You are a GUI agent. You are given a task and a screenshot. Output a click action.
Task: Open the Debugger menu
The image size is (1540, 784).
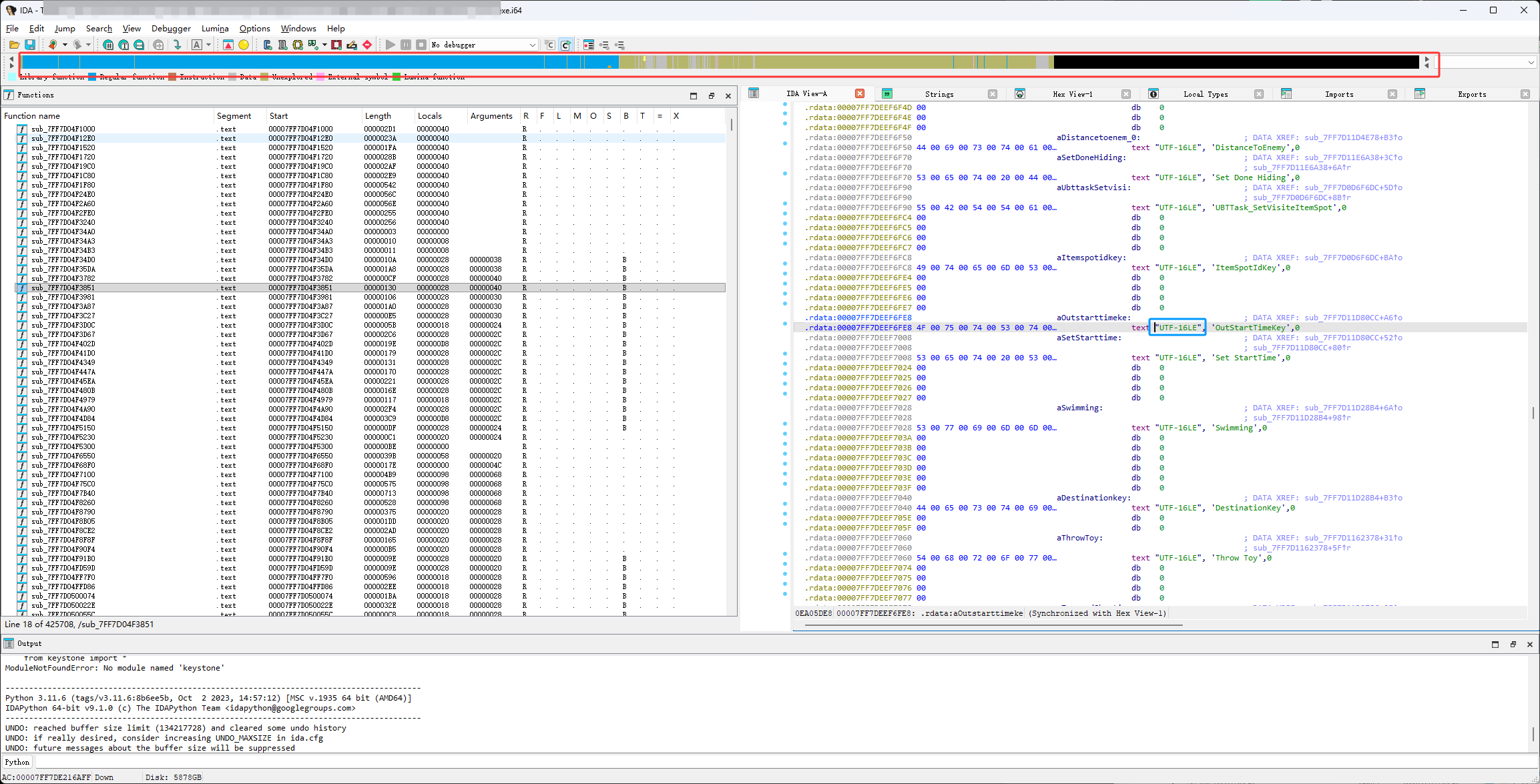click(171, 28)
